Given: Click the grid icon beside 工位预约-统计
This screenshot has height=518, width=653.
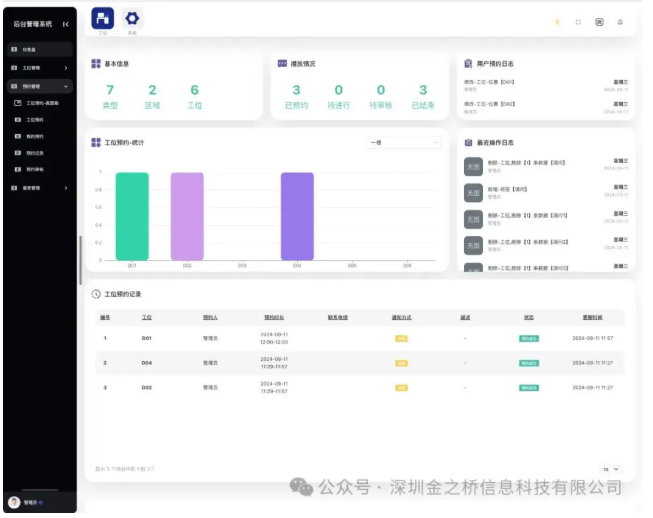Looking at the screenshot, I should click(96, 142).
